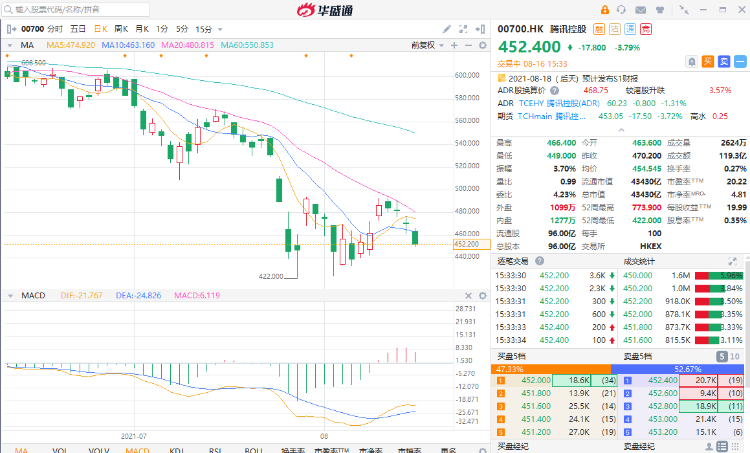The width and height of the screenshot is (750, 453).
Task: Close the MACD indicator panel
Action: [468, 296]
